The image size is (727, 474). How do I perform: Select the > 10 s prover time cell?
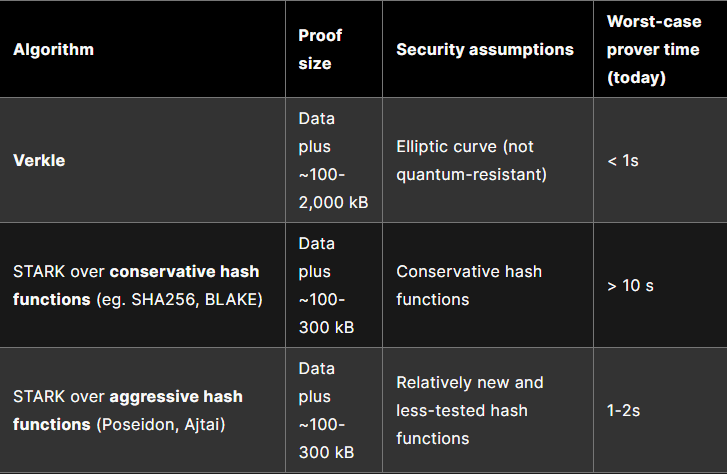coord(630,285)
